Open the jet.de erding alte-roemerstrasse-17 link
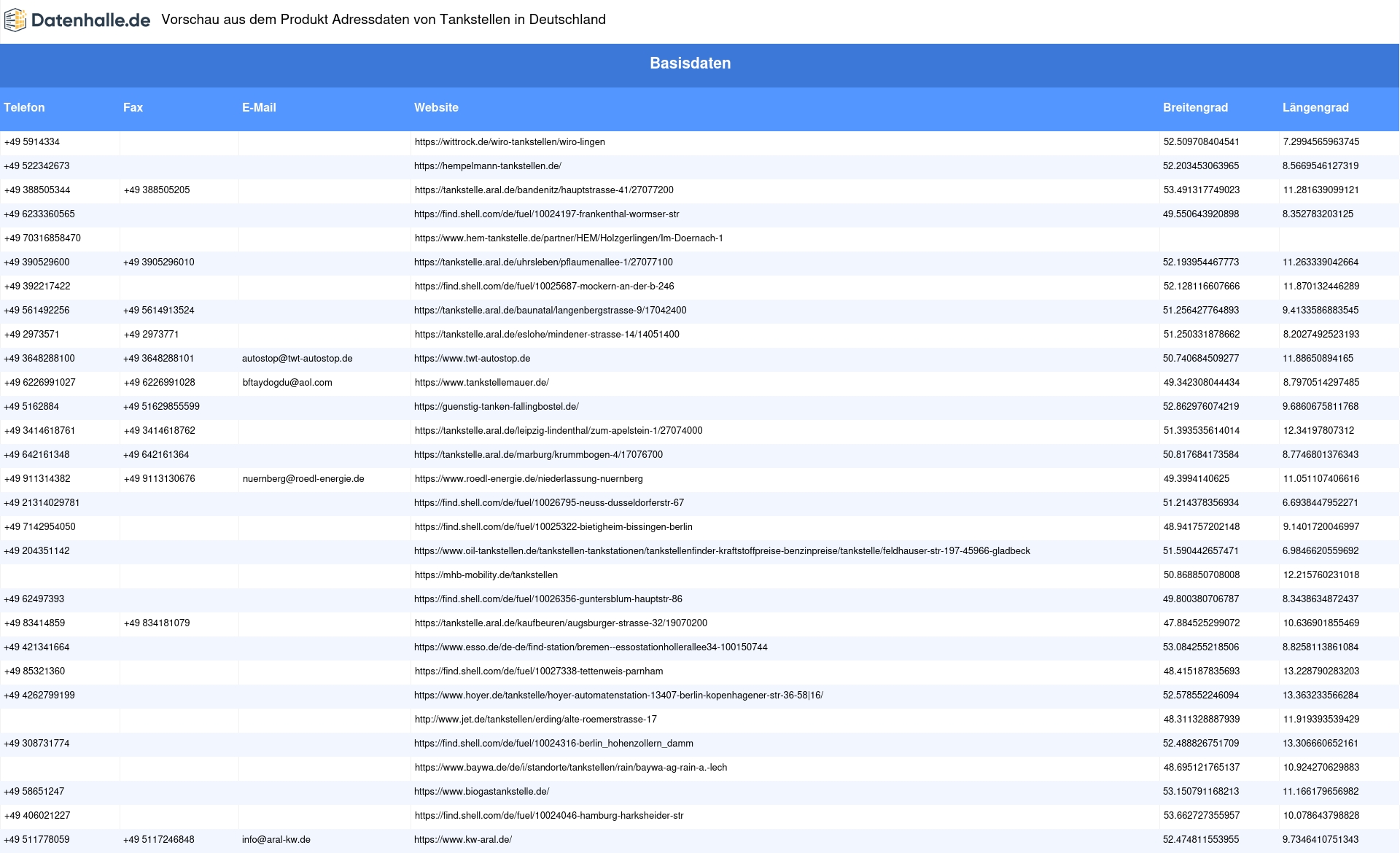Image resolution: width=1400 pixels, height=853 pixels. pyautogui.click(x=536, y=720)
